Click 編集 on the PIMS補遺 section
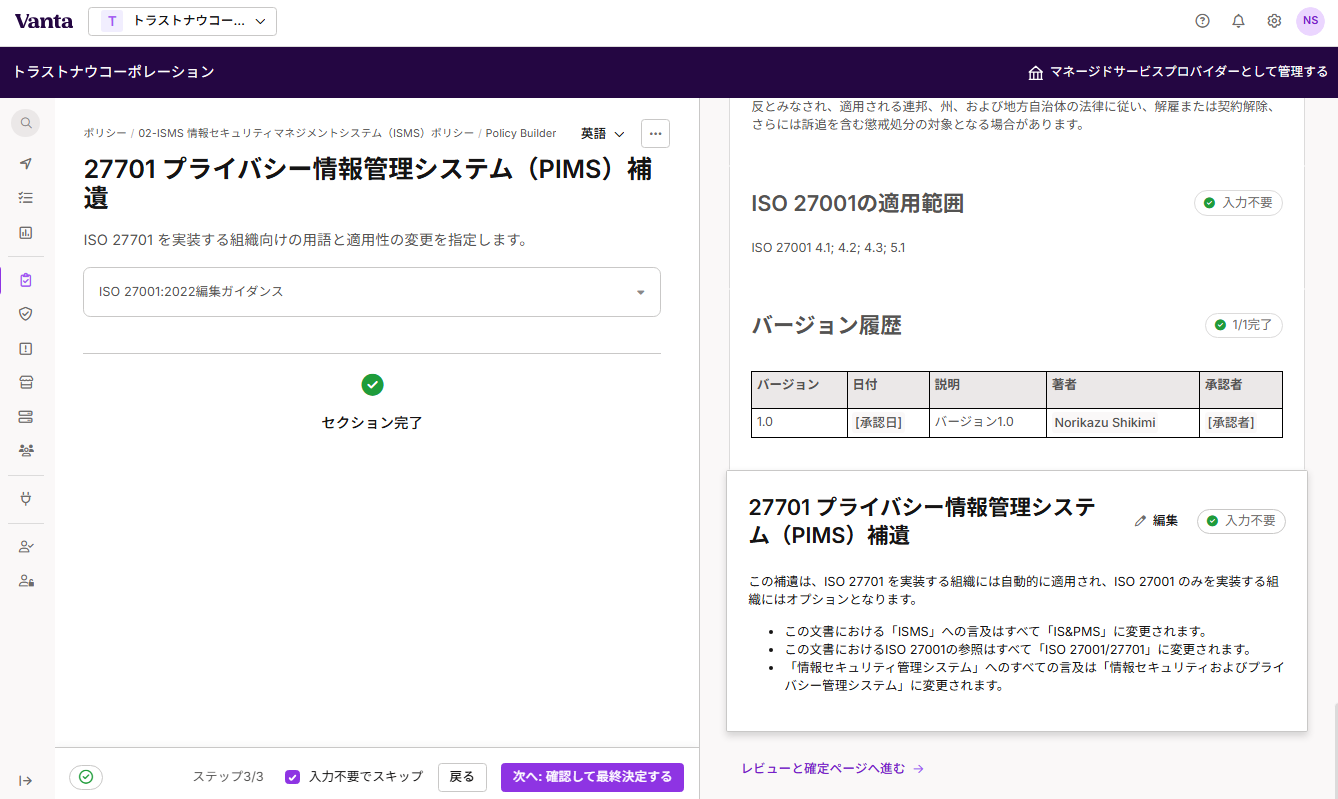 1156,521
